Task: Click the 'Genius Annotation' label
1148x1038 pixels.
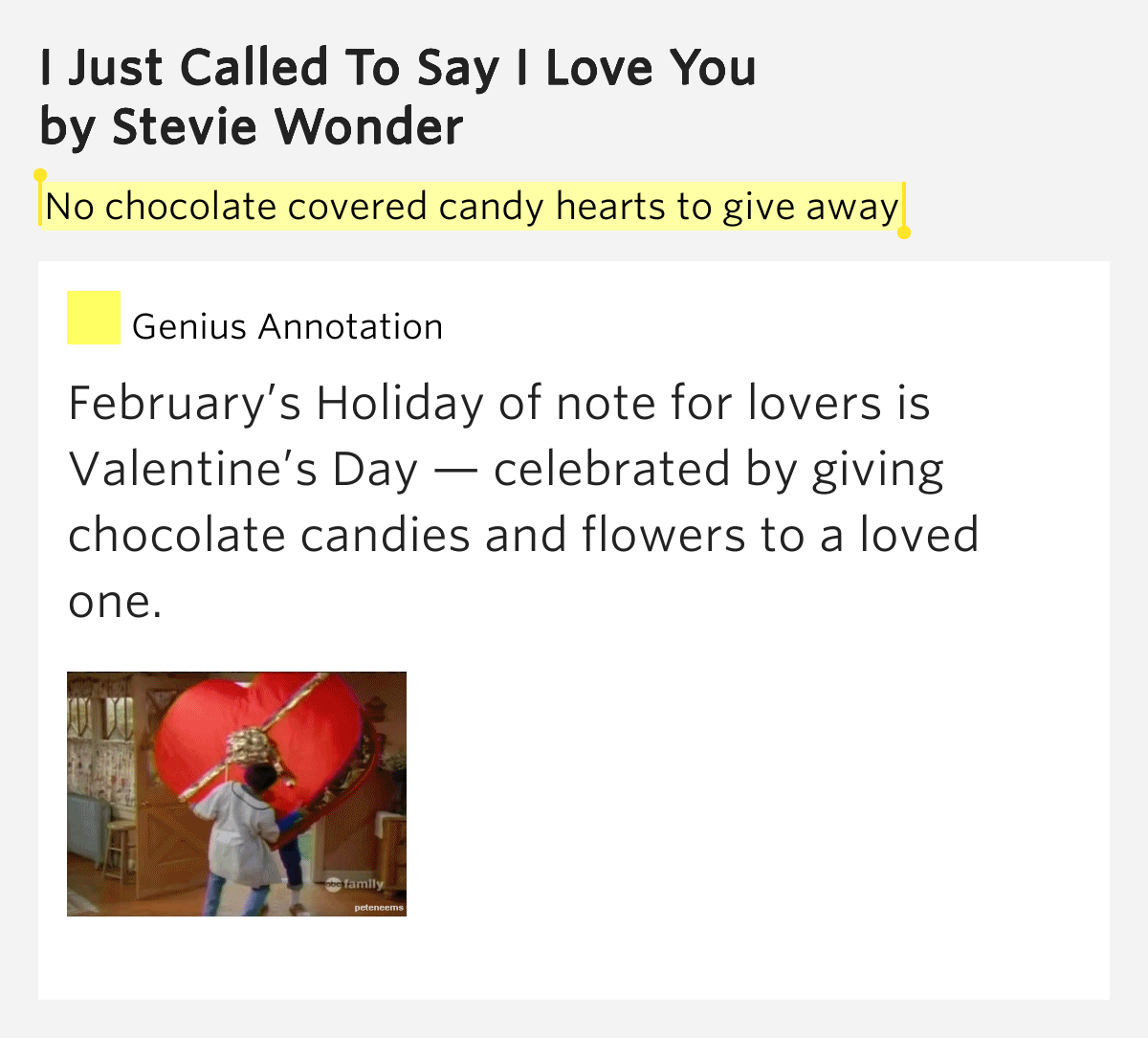Action: pyautogui.click(x=287, y=327)
